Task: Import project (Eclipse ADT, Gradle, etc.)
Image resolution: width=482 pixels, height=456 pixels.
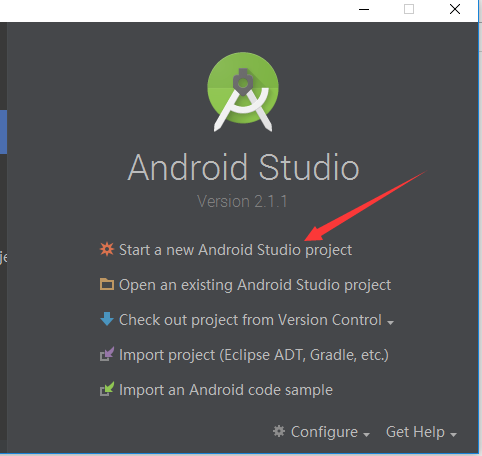Action: click(x=254, y=355)
